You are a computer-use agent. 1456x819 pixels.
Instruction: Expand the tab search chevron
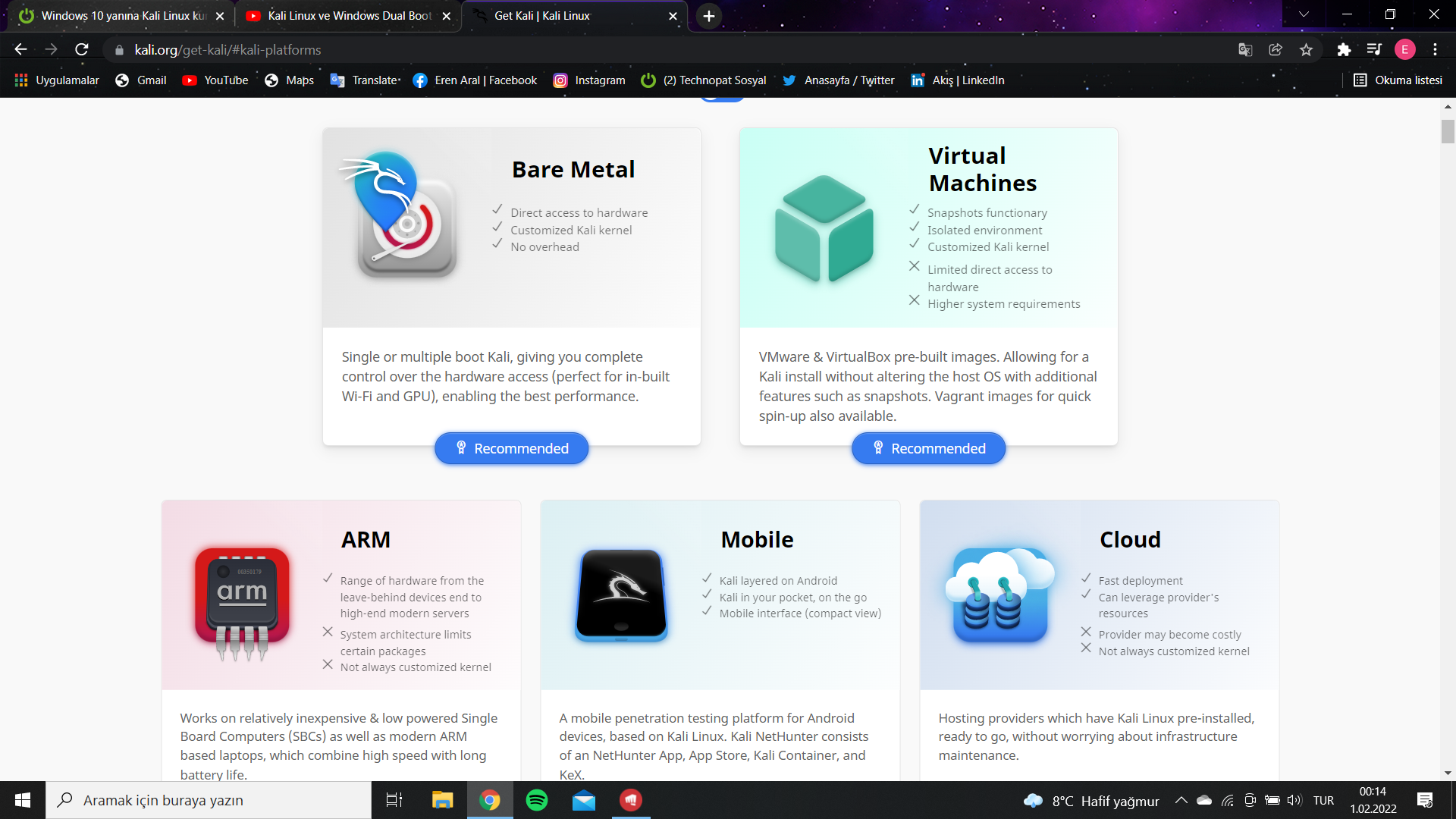coord(1304,14)
